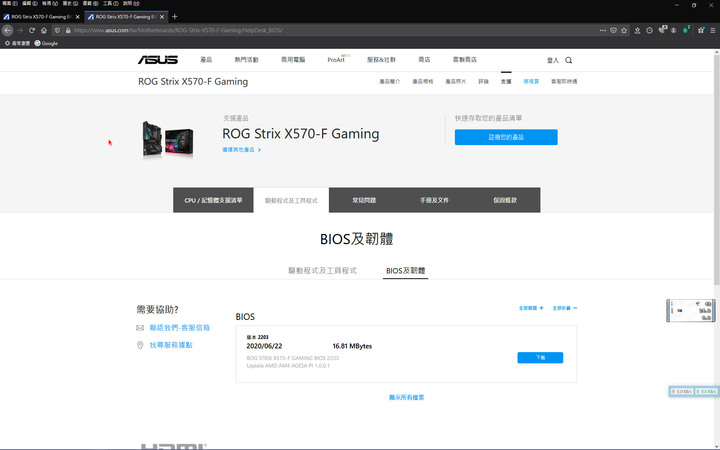
Task: Open the 工具 (Tools) menu in menu bar
Action: pos(110,3)
